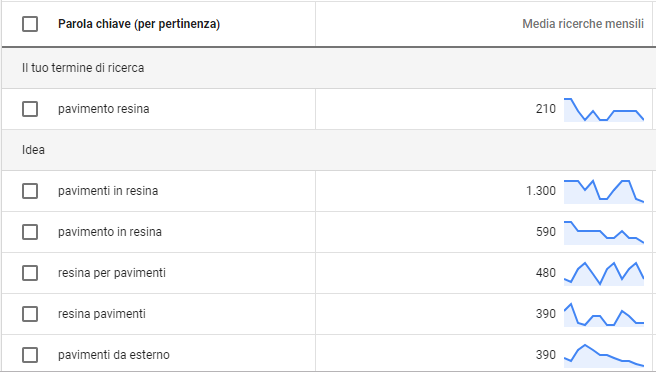The image size is (656, 372).
Task: Open the sparkline chart next to 590
Action: [x=604, y=233]
